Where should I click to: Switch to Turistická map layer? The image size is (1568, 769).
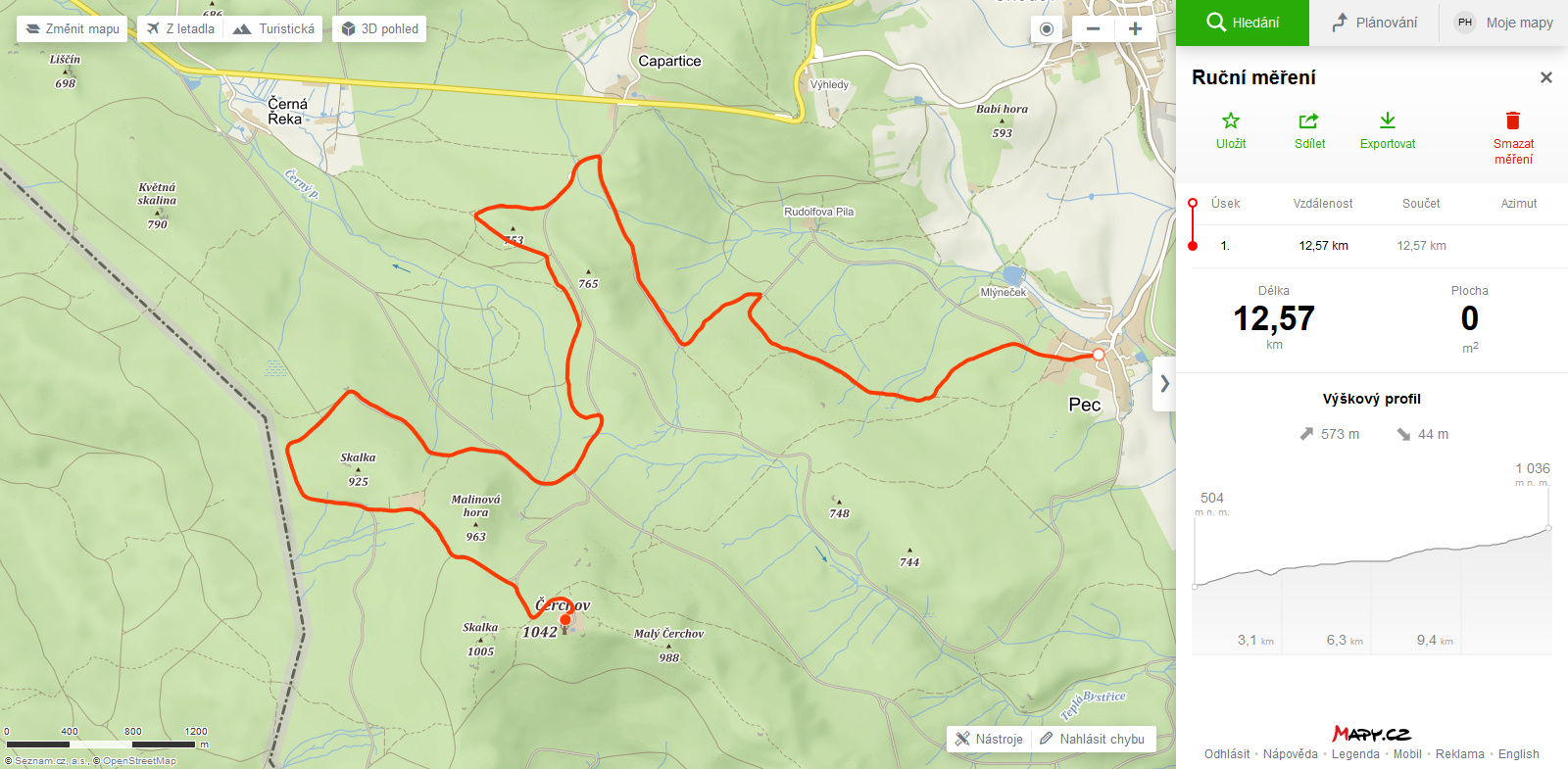pyautogui.click(x=273, y=29)
